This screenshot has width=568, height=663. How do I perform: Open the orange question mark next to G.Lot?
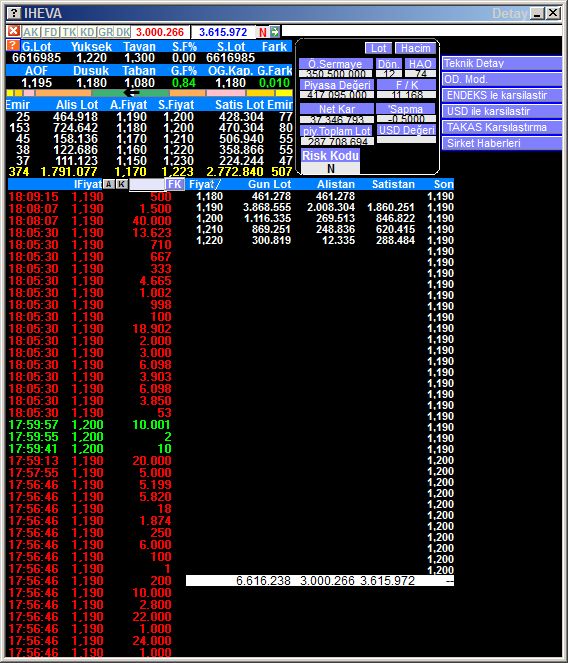click(x=13, y=45)
